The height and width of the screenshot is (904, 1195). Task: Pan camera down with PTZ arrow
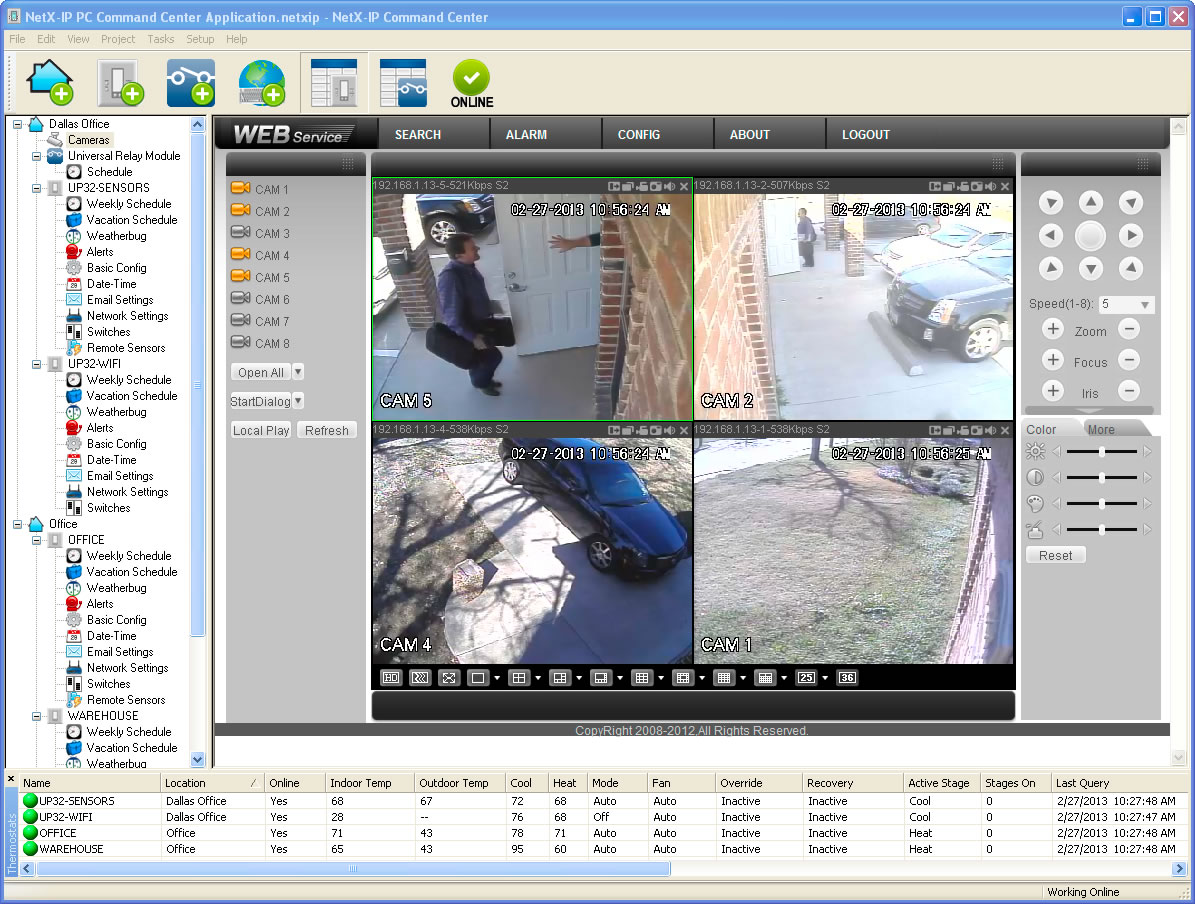[1091, 268]
